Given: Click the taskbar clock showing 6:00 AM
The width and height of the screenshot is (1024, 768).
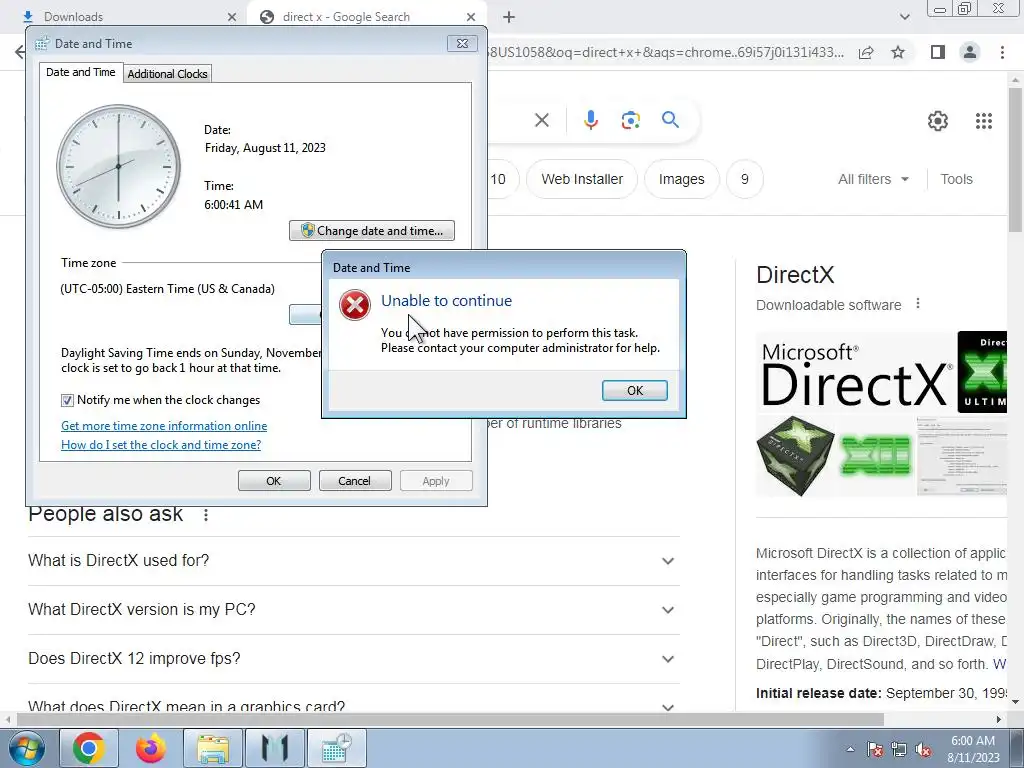Looking at the screenshot, I should coord(973,749).
